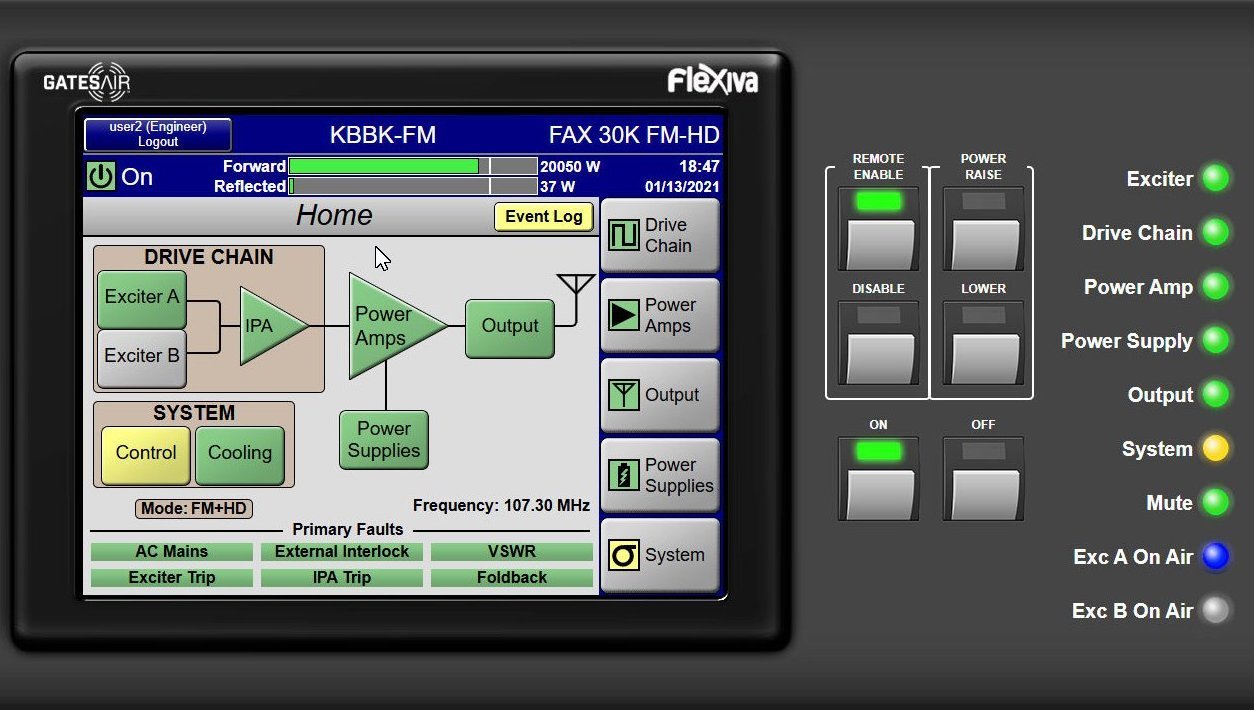Click the Power Amp status LED
Image resolution: width=1254 pixels, height=710 pixels.
1215,287
